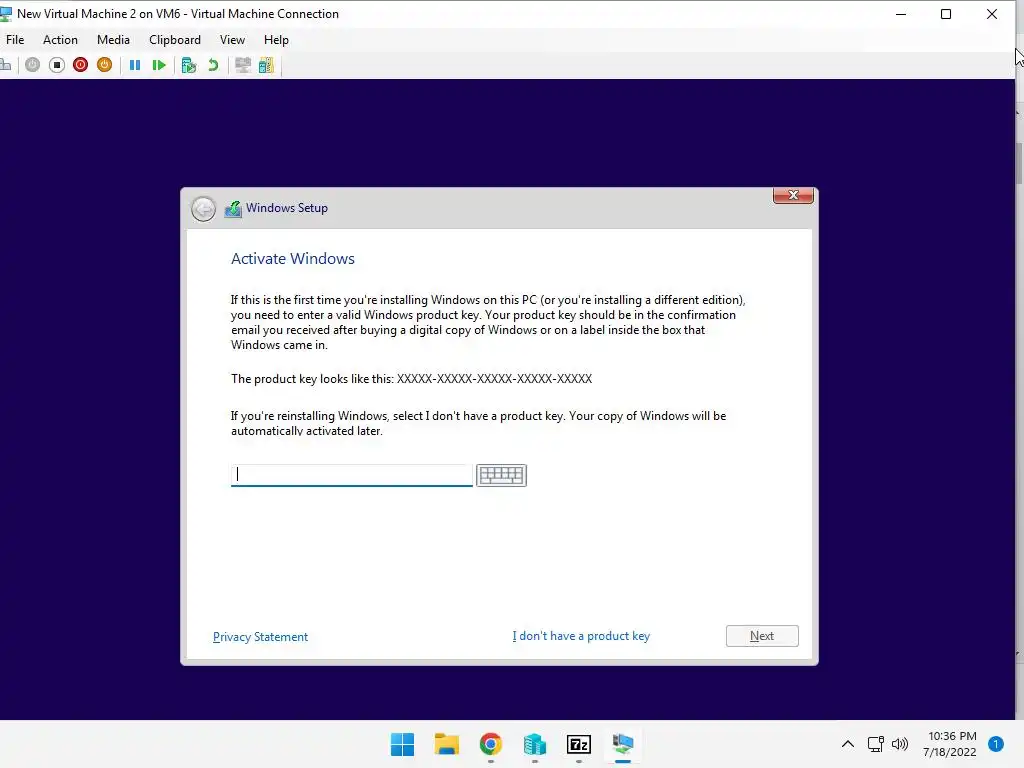The image size is (1024, 768).
Task: Click the XXXXX-XXXXX-XXXXX-XXXXX-XXXXX sample key text
Action: tap(494, 379)
